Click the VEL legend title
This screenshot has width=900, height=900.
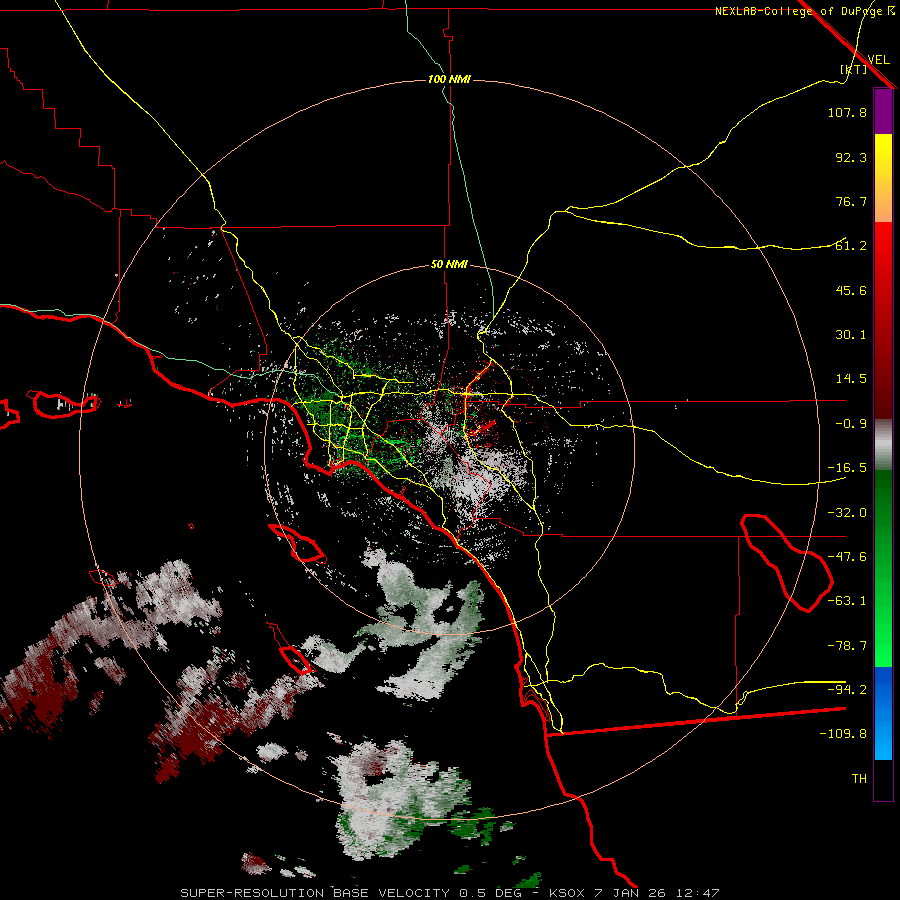coord(878,59)
